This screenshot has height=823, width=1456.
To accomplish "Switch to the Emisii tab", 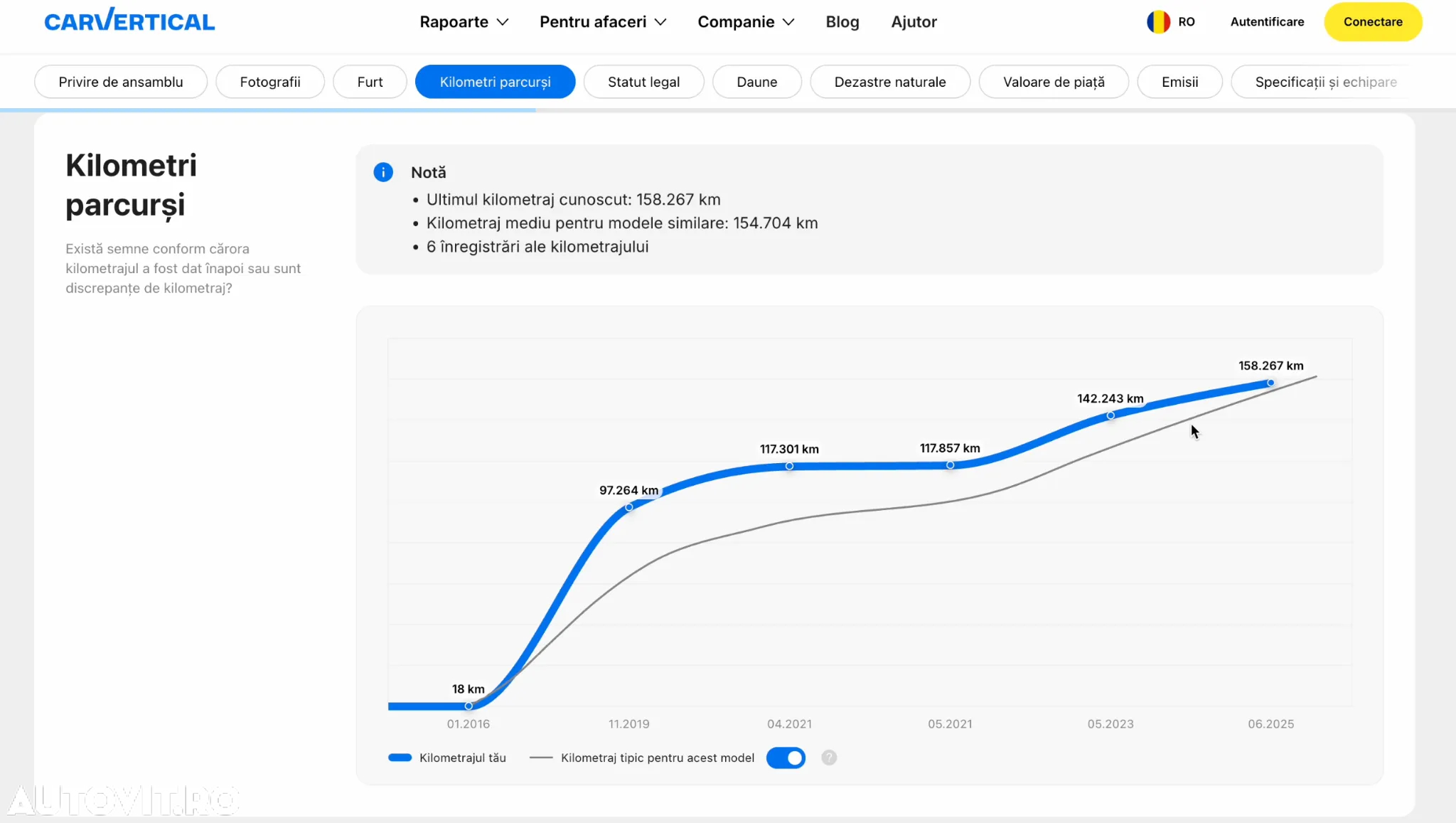I will (x=1180, y=82).
